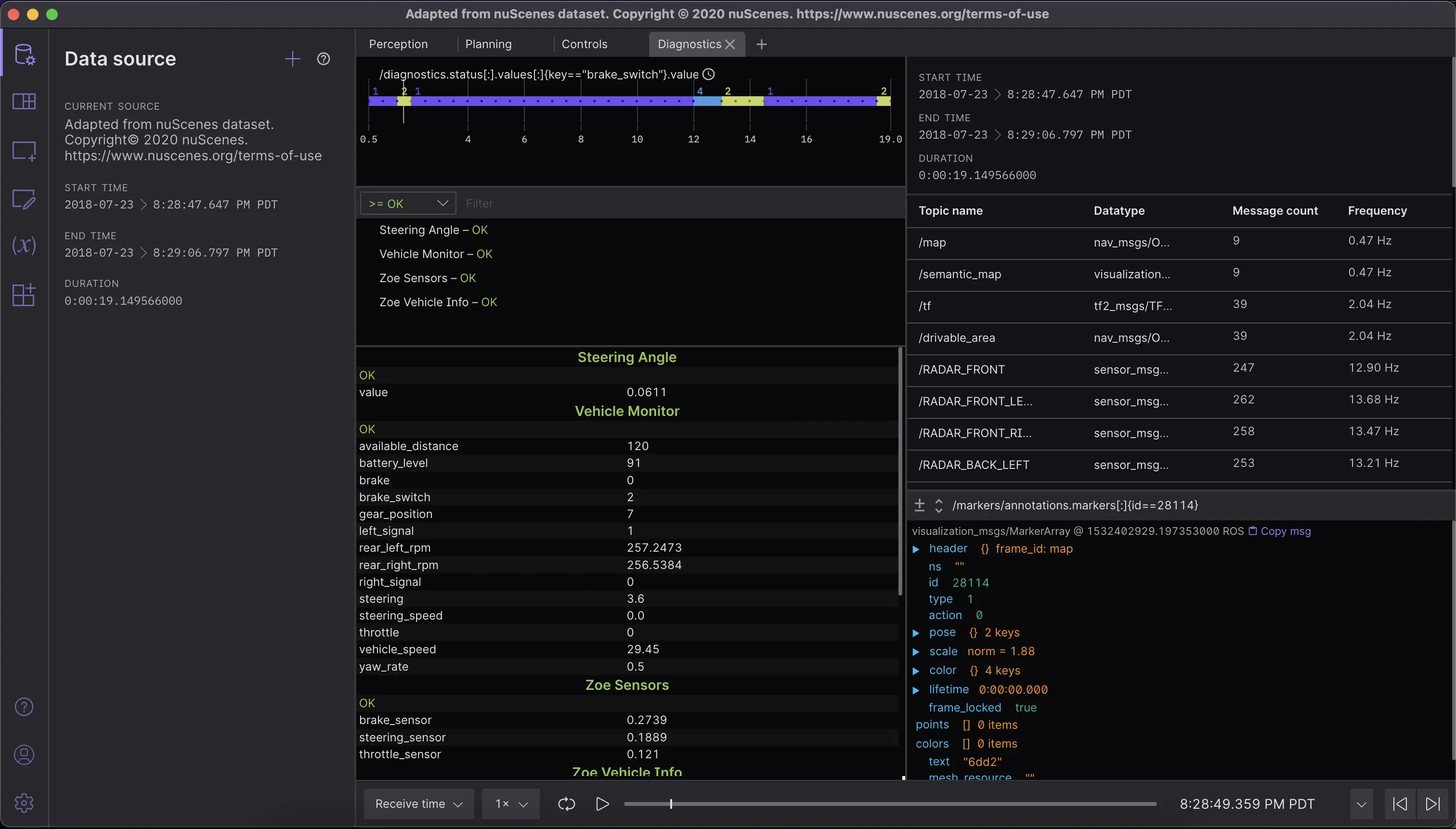Open the account profile icon
Image resolution: width=1456 pixels, height=829 pixels.
coord(24,755)
